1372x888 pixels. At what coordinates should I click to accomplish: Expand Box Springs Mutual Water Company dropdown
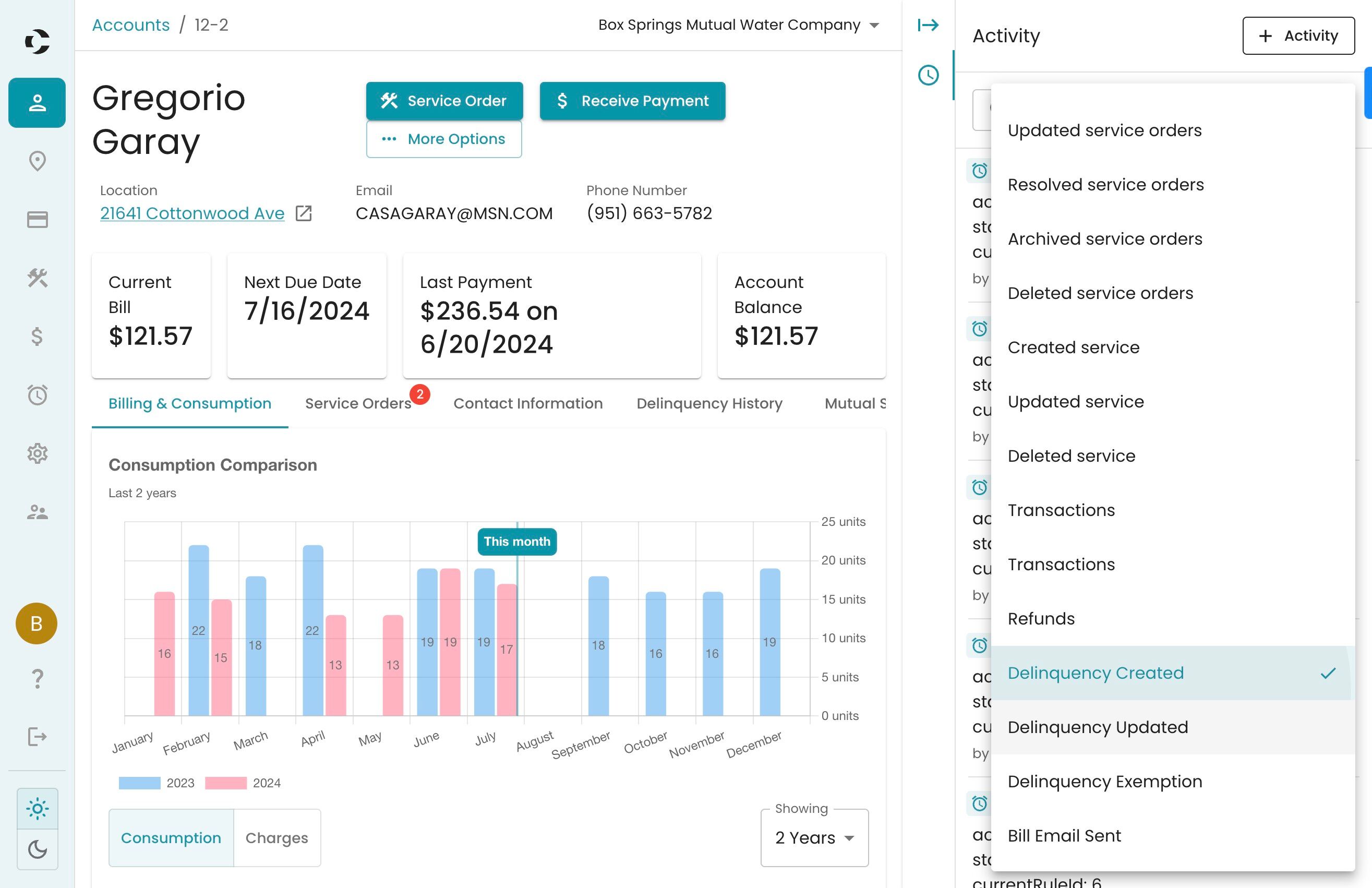738,25
